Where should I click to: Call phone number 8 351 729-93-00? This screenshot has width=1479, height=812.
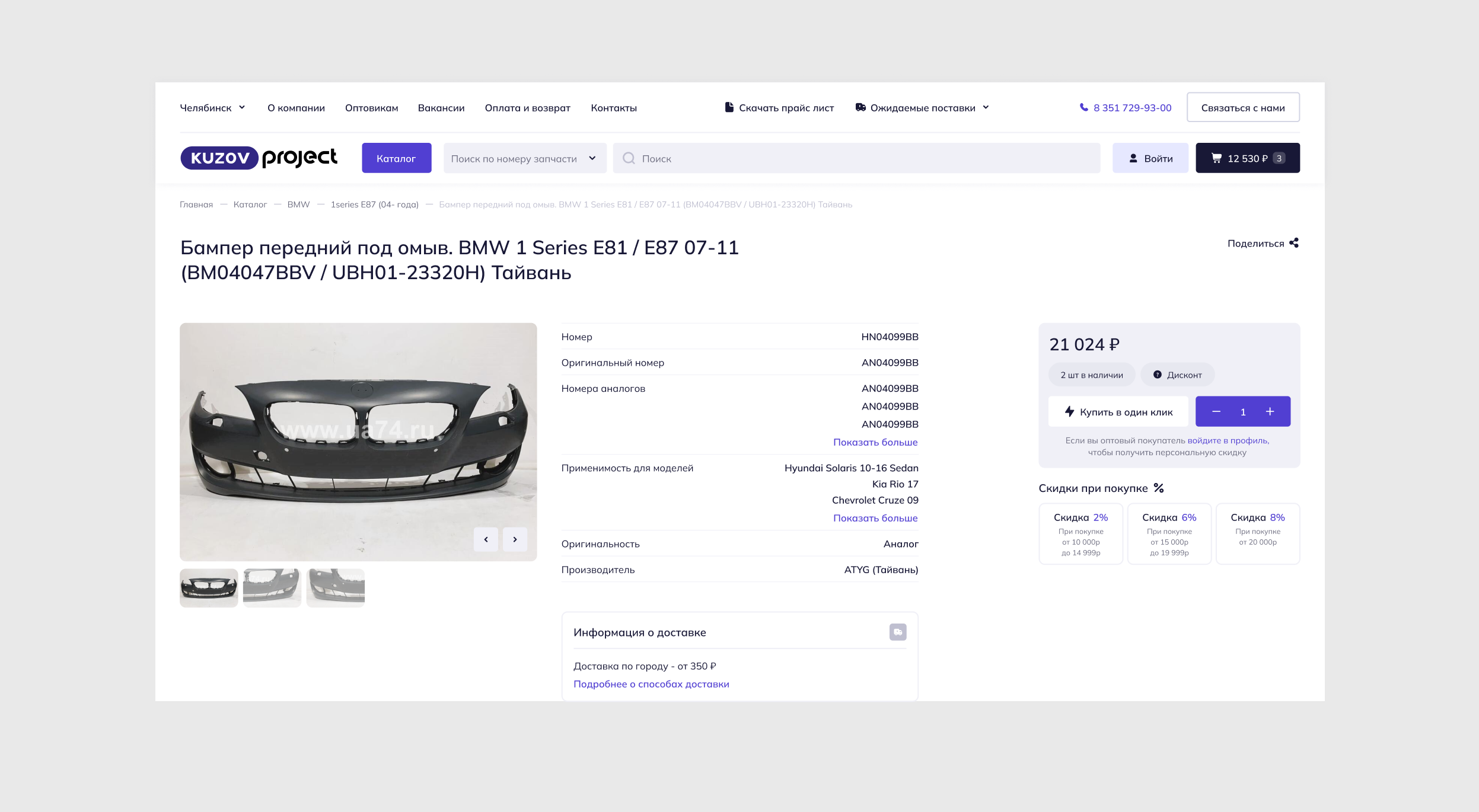tap(1132, 108)
